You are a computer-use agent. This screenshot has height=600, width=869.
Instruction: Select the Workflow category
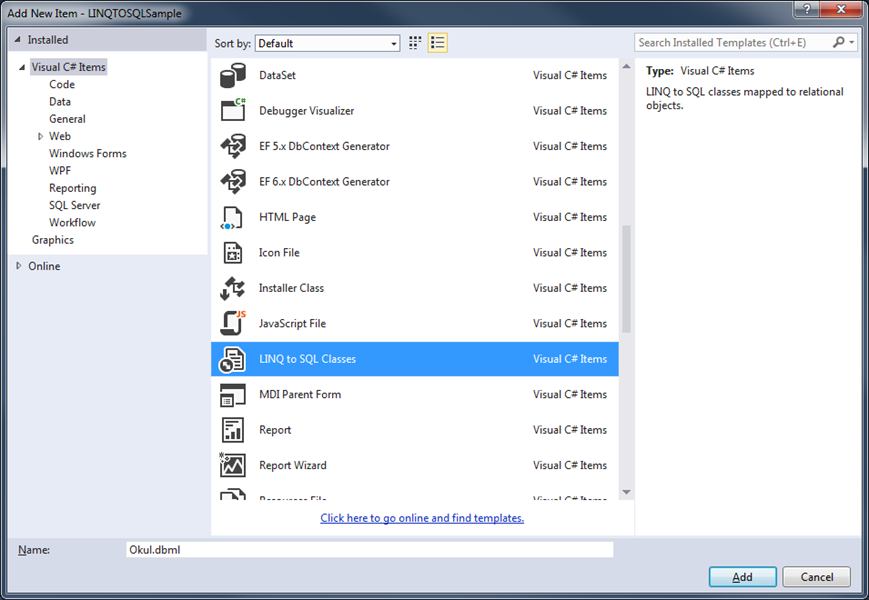pyautogui.click(x=72, y=222)
